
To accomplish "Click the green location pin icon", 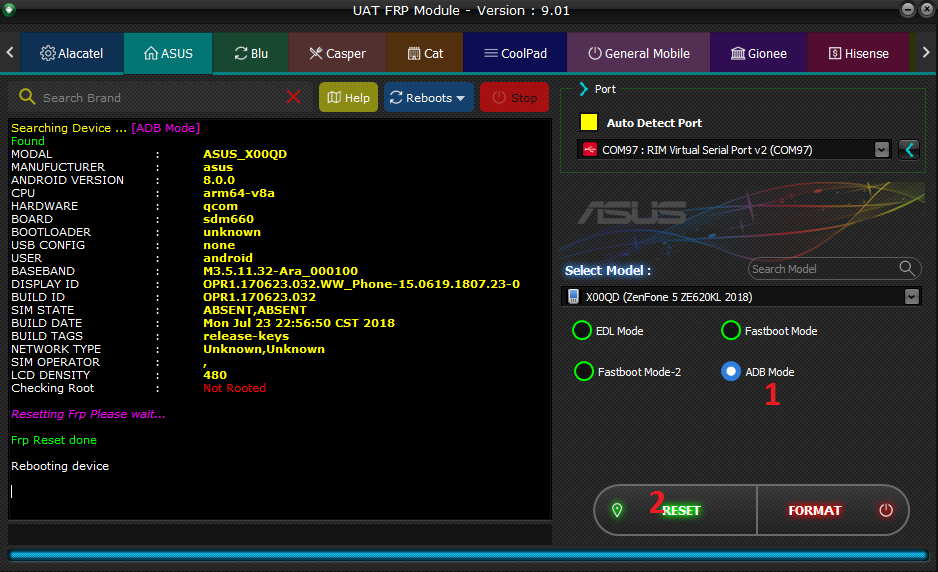I will tap(617, 510).
